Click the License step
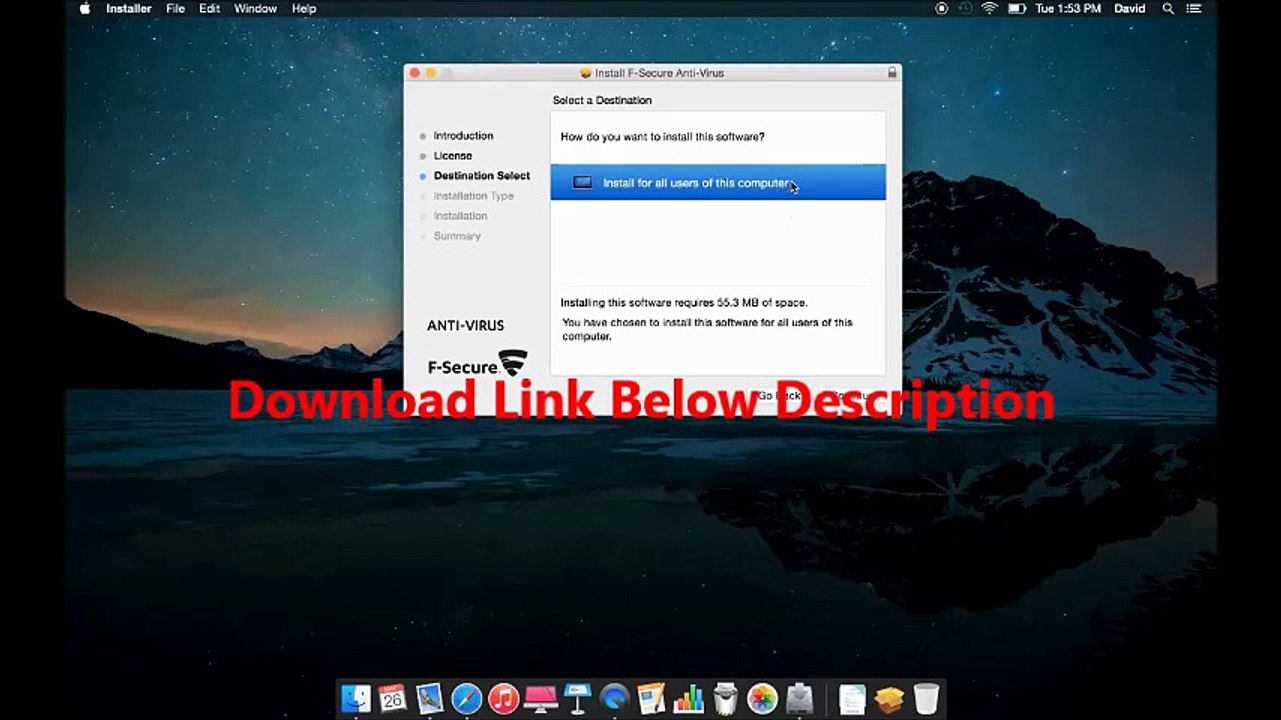1281x720 pixels. point(453,156)
